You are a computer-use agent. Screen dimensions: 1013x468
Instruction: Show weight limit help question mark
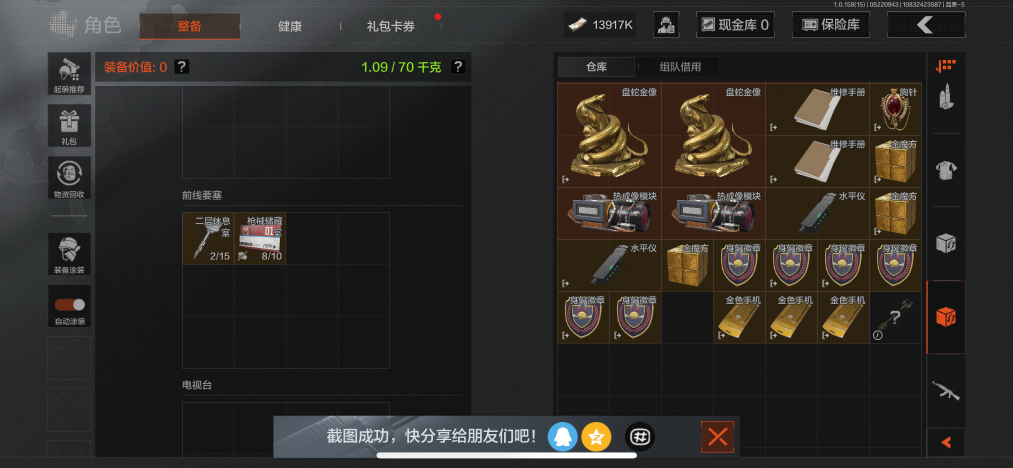458,66
